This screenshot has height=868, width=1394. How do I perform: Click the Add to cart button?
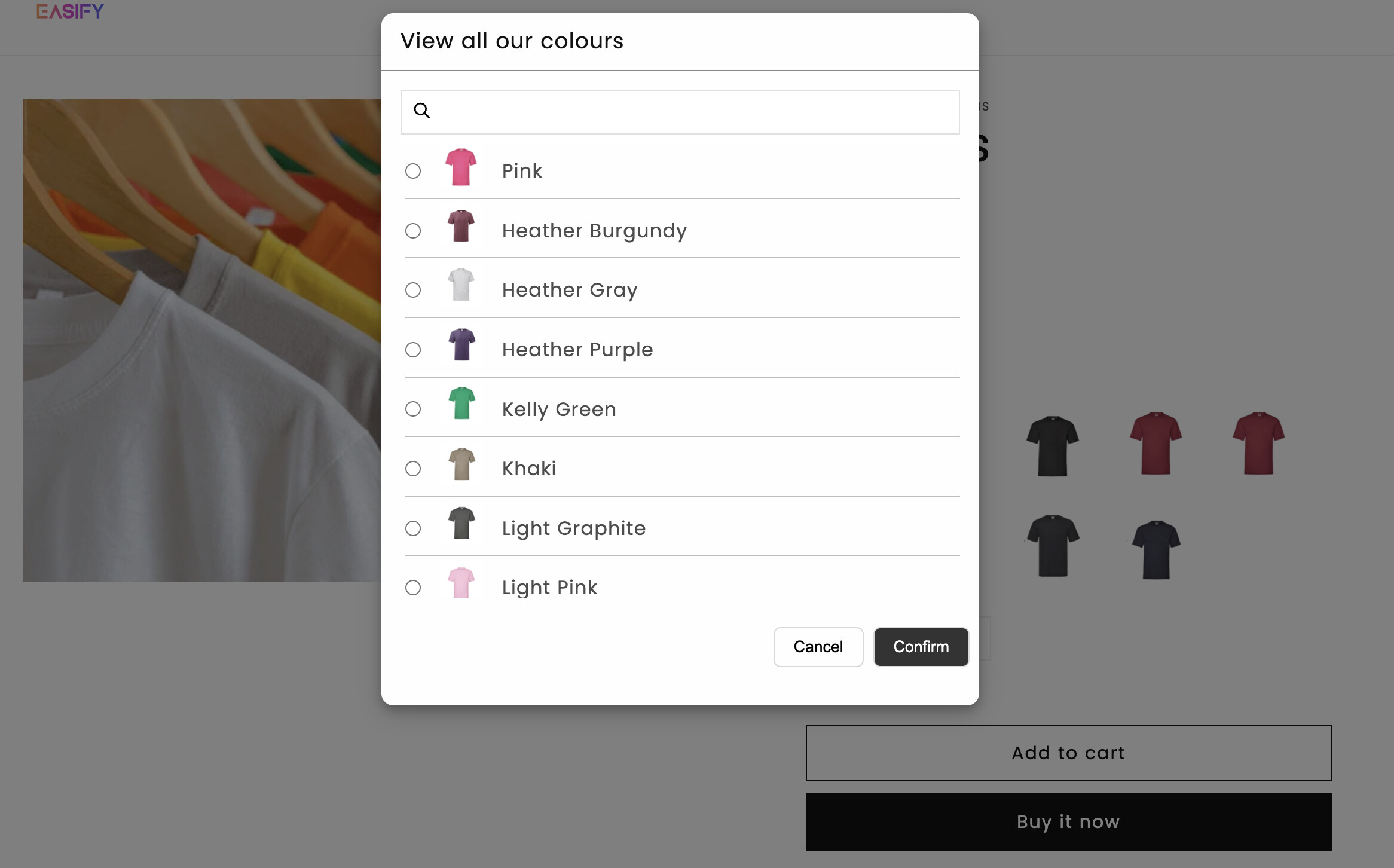tap(1069, 753)
